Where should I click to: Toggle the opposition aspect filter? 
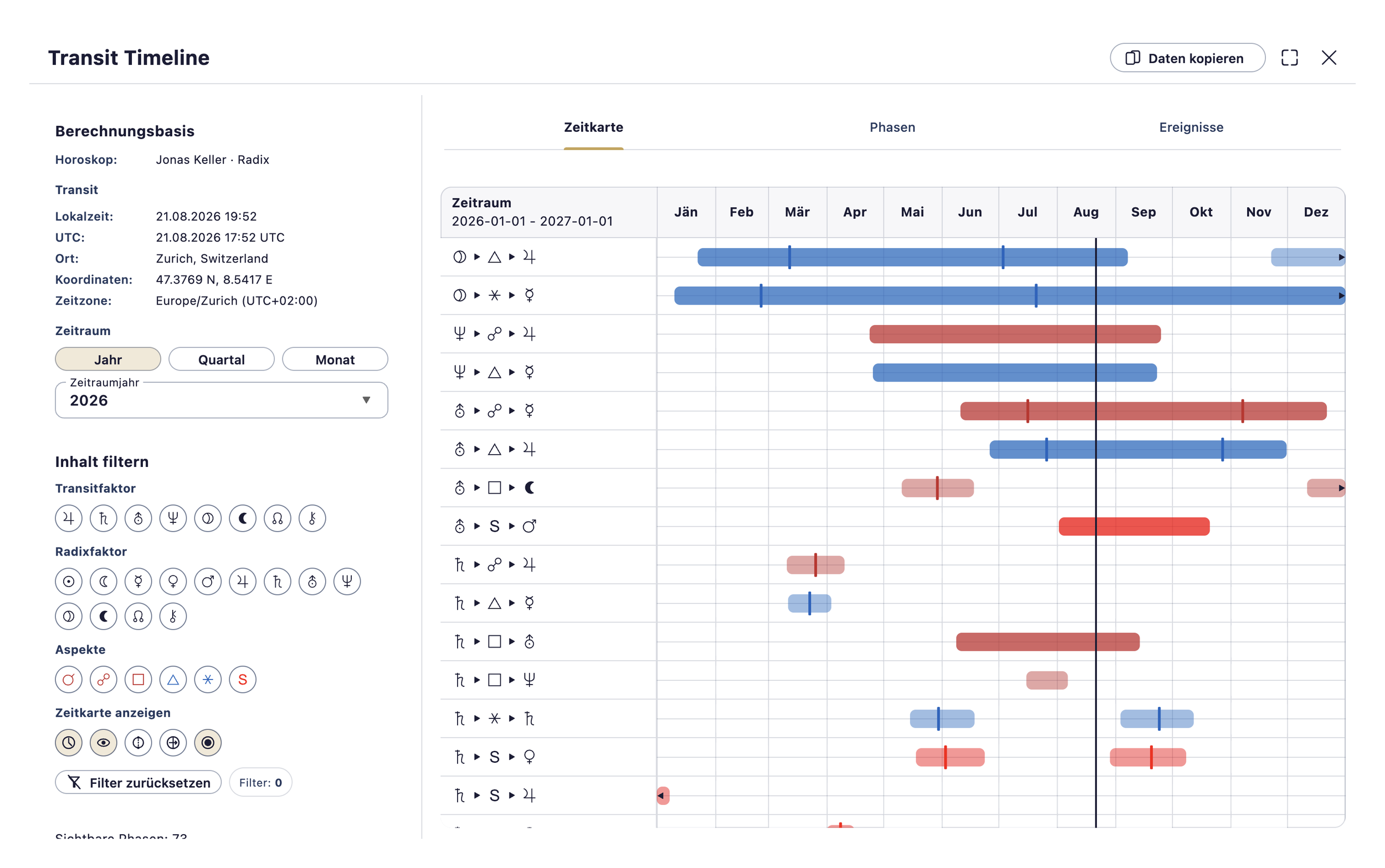(x=103, y=680)
